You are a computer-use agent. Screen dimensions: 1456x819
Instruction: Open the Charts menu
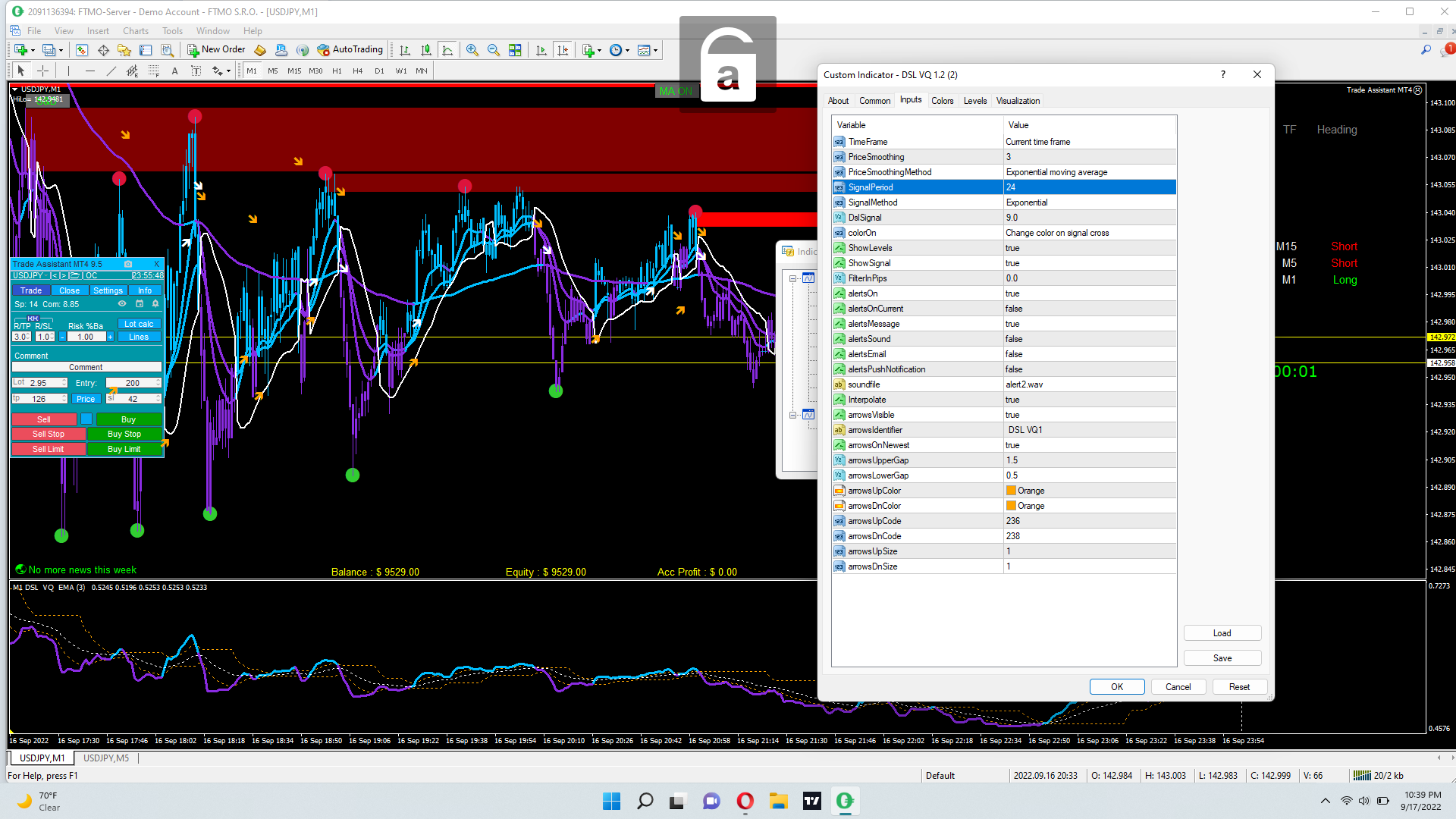[x=135, y=31]
